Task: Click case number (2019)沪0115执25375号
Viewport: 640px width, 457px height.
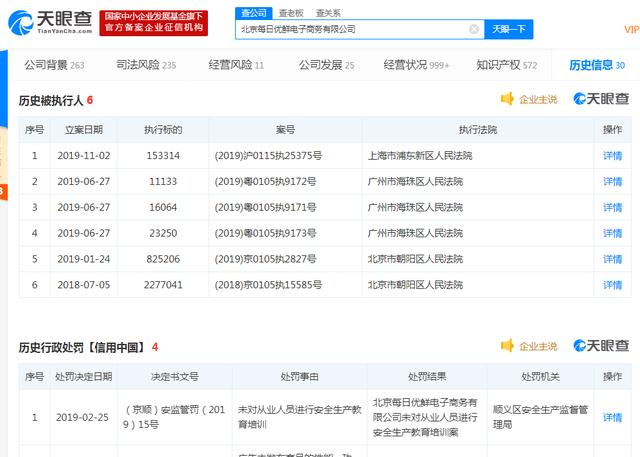Action: click(x=268, y=155)
